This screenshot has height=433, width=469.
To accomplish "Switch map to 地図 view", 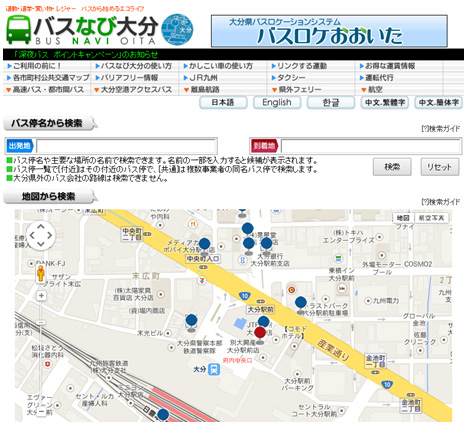I will (x=403, y=218).
